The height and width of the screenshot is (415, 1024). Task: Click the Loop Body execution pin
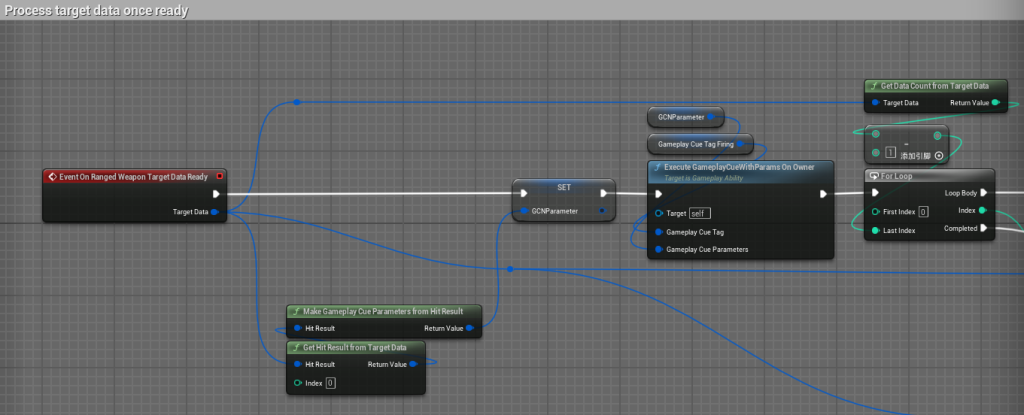click(983, 193)
